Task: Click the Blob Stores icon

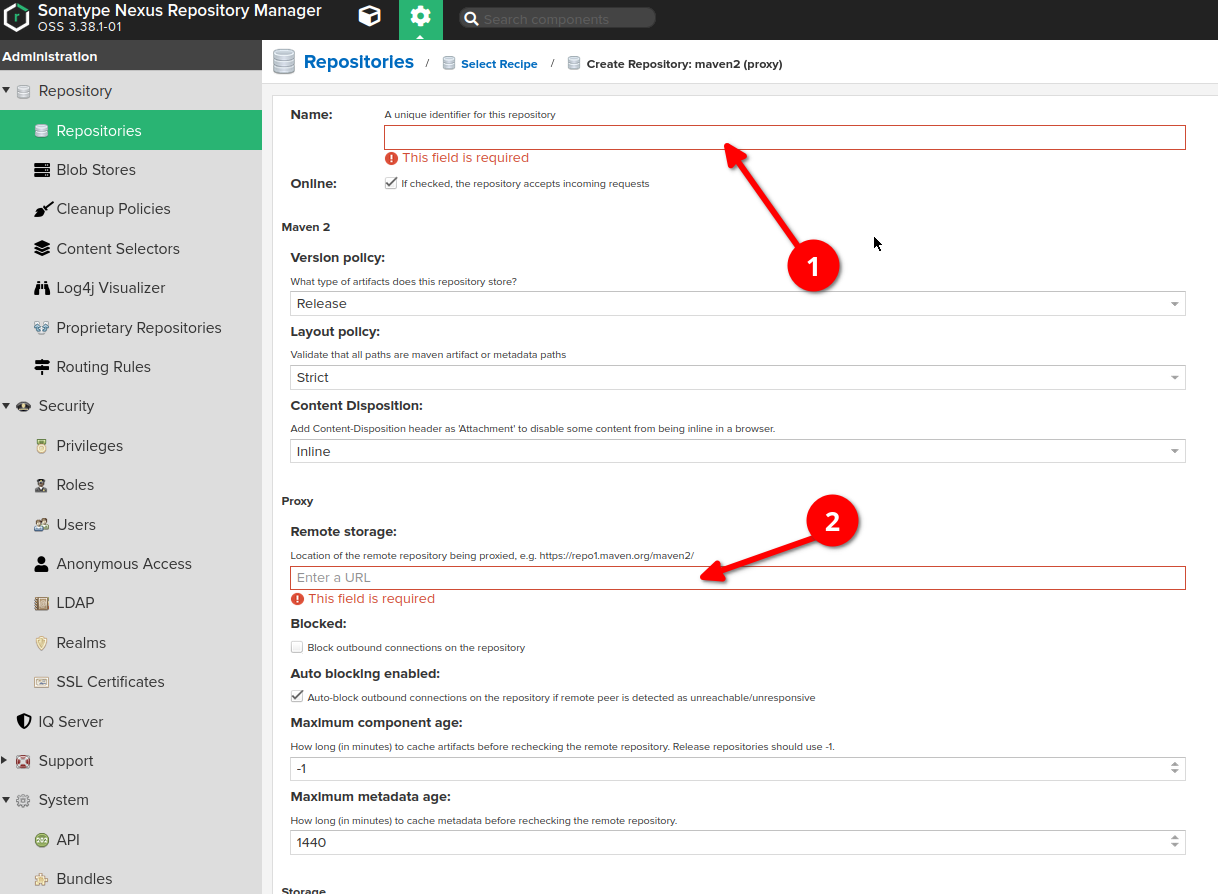Action: pyautogui.click(x=41, y=170)
